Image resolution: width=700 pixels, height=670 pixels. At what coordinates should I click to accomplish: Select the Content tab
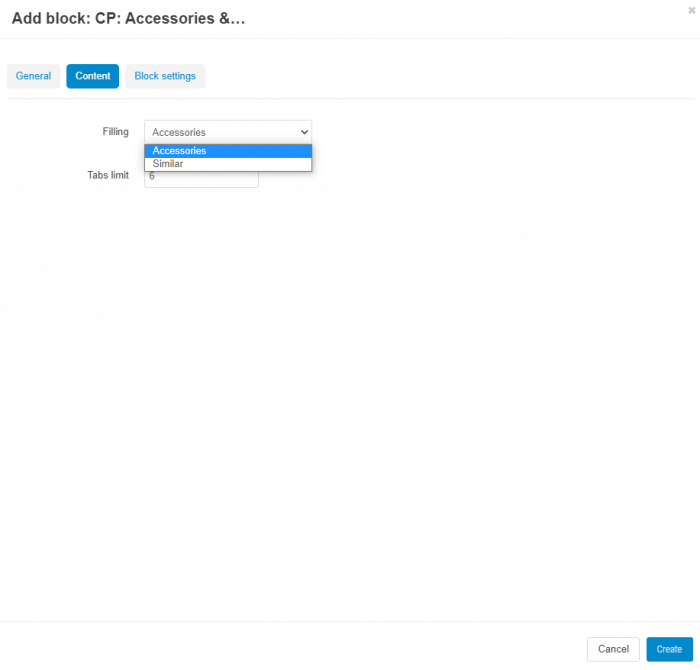coord(92,76)
